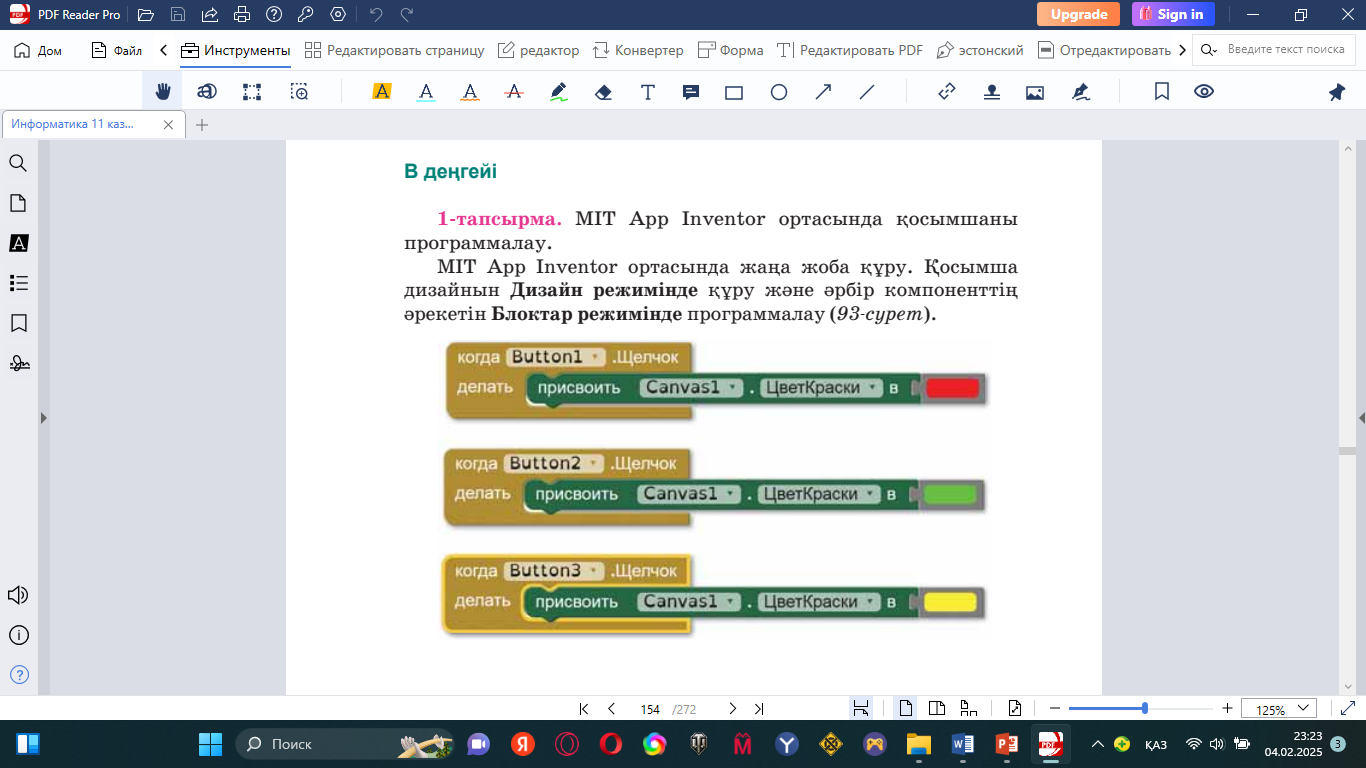Select the marquee area selection tool

click(252, 92)
